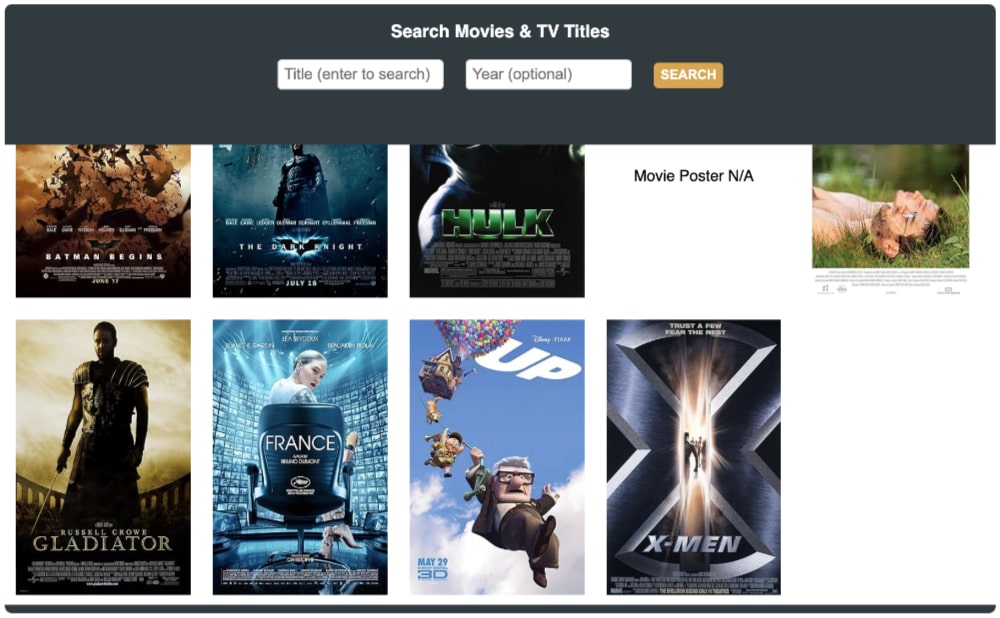This screenshot has width=1000, height=618.
Task: Click the dark footer bar at page bottom
Action: pos(500,609)
